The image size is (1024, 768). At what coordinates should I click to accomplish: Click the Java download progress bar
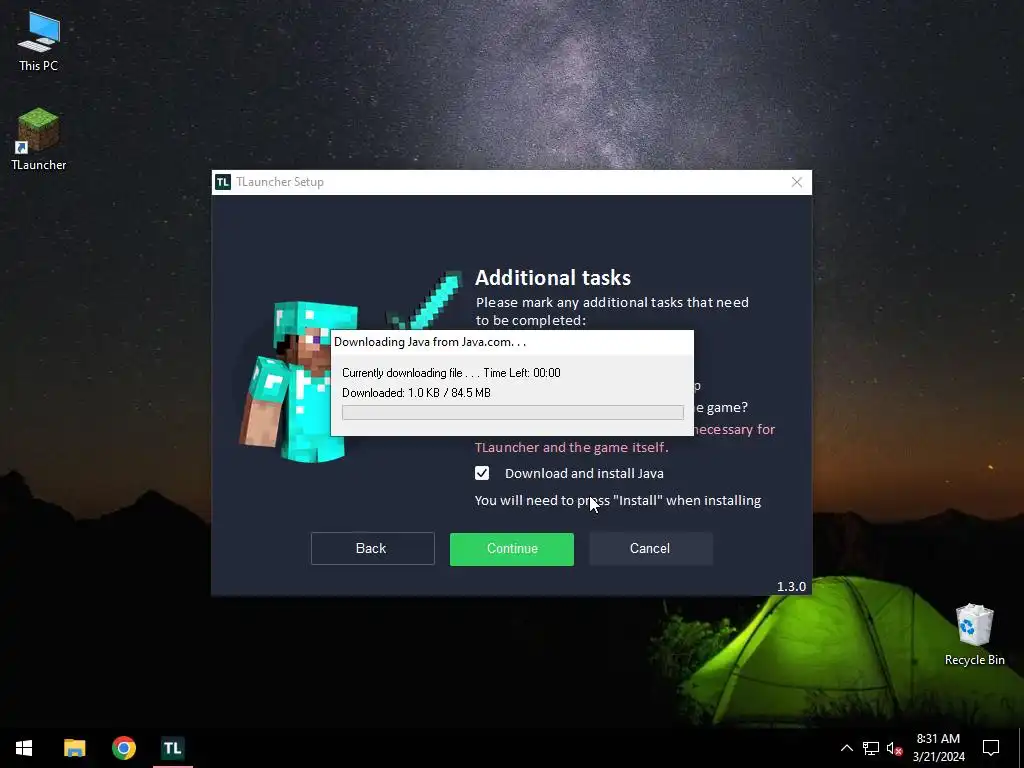click(x=513, y=413)
